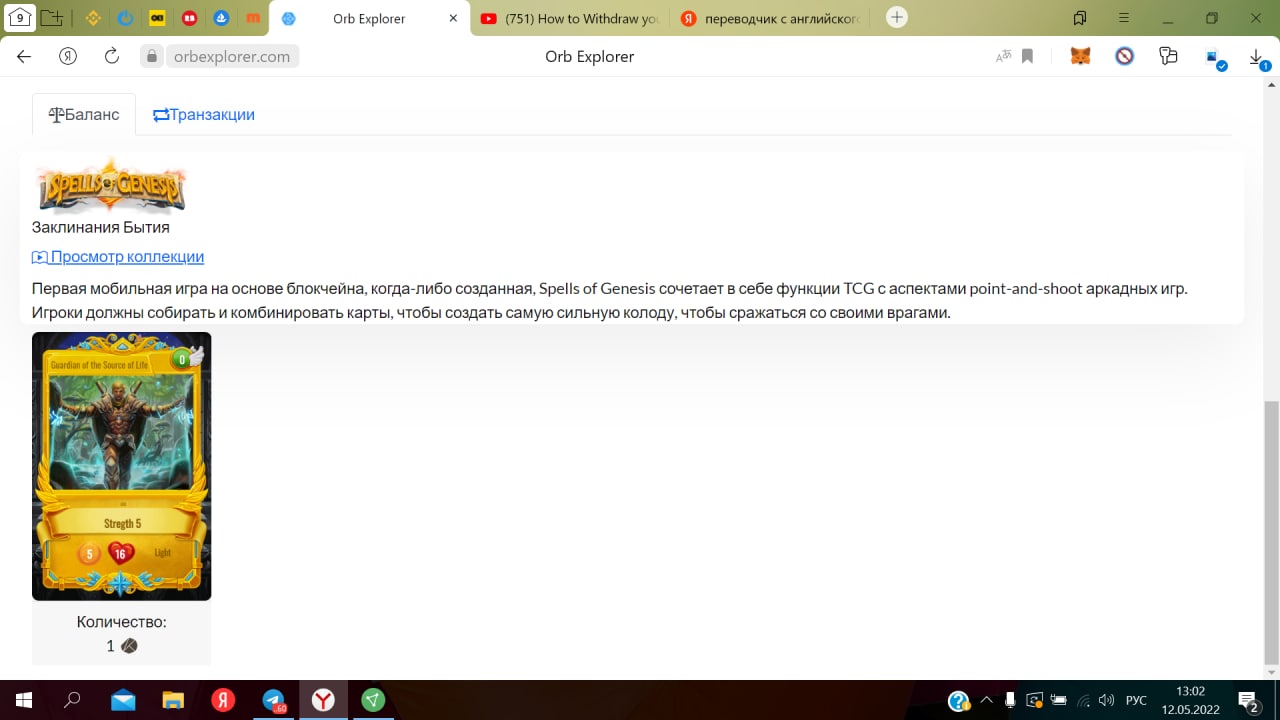Select the Транзакции tab

point(204,115)
